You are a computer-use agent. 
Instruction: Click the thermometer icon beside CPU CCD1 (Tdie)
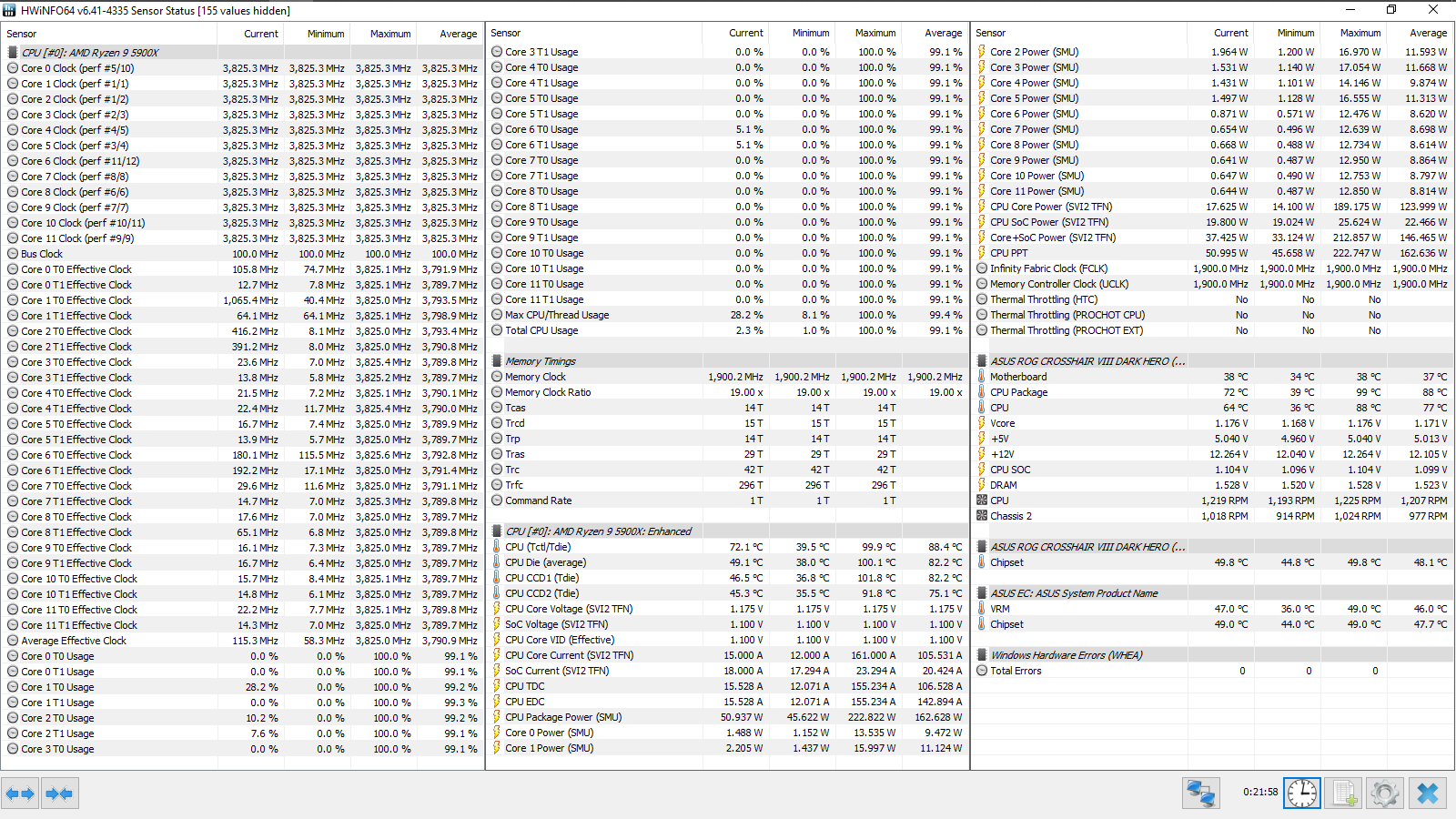pos(497,578)
